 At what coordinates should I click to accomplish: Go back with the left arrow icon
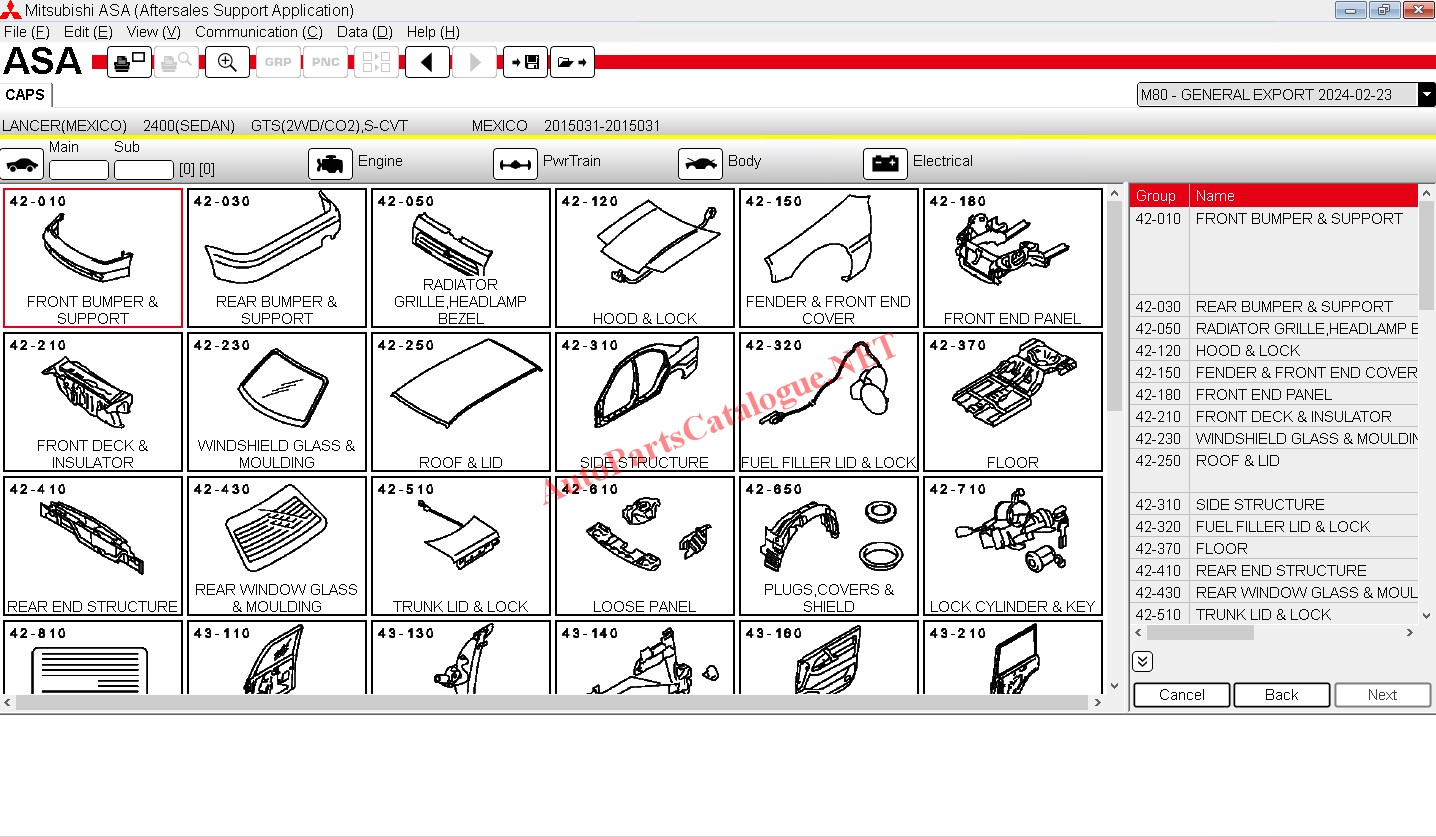click(427, 62)
